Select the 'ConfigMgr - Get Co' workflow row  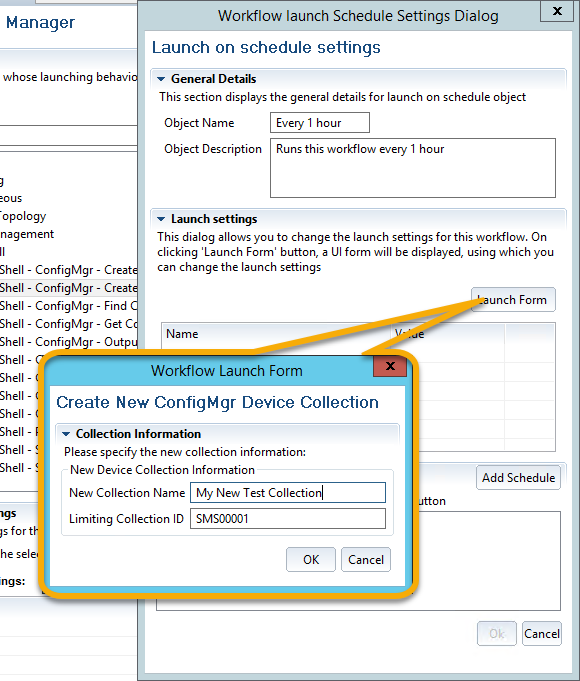click(69, 324)
